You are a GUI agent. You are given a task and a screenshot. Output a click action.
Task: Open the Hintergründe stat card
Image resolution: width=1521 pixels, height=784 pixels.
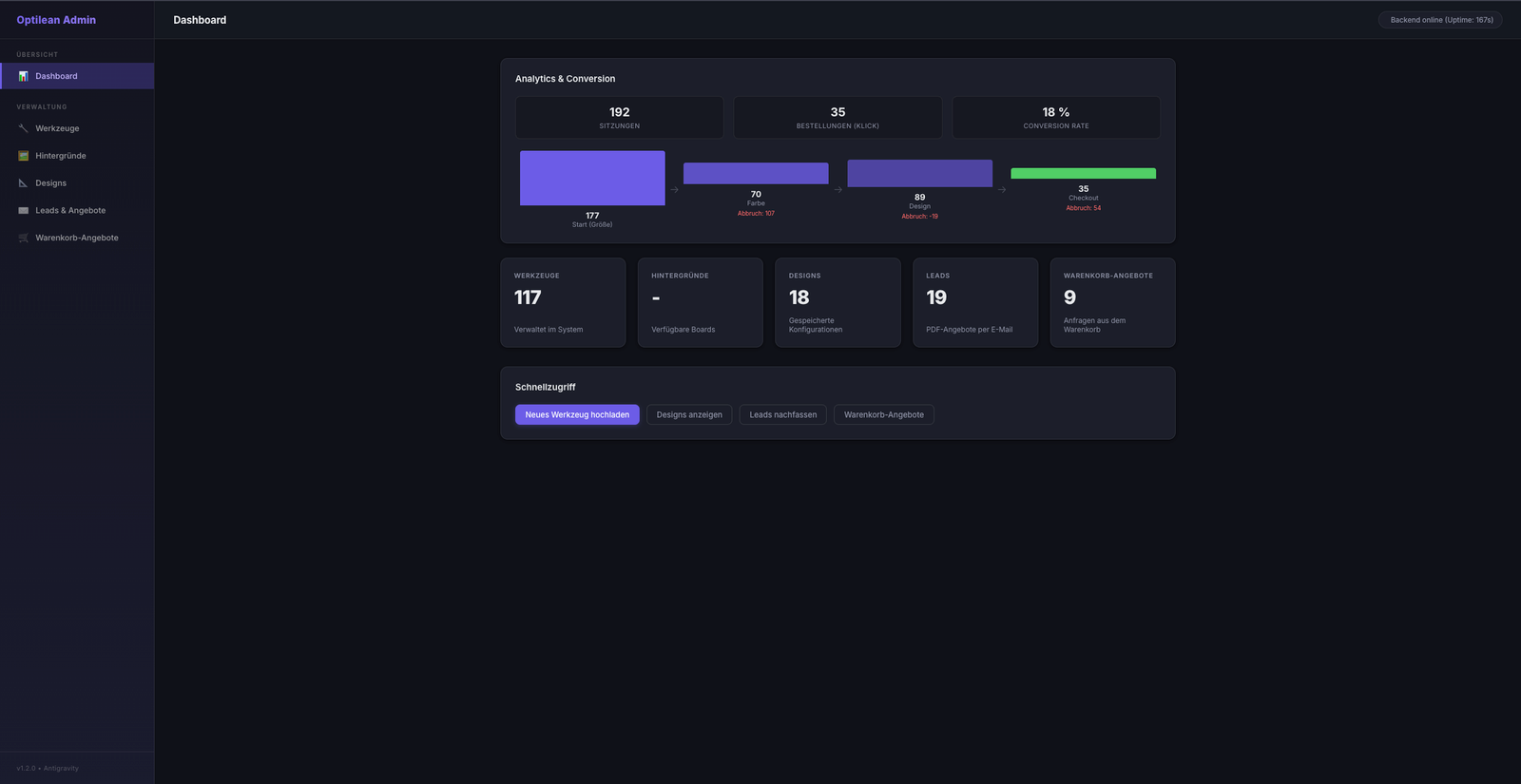tap(701, 302)
